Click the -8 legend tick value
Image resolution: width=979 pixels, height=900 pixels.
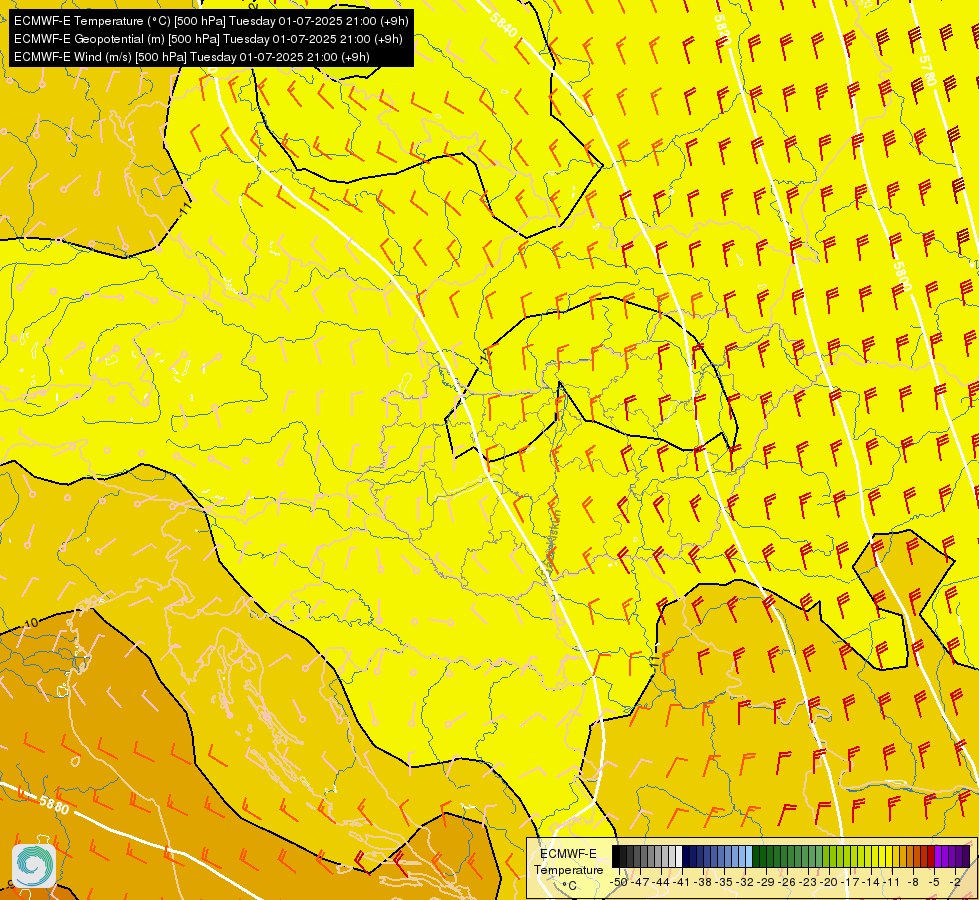(914, 882)
